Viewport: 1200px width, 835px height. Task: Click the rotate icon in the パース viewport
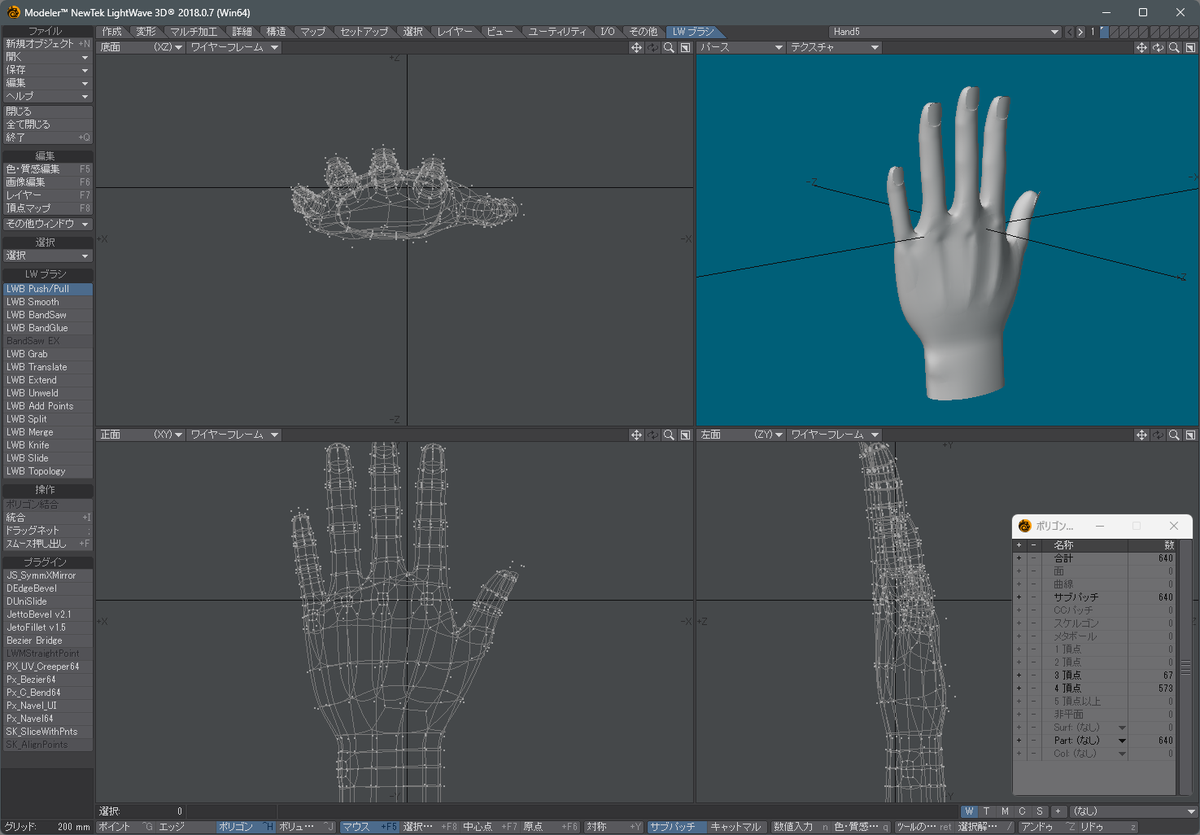point(1158,48)
